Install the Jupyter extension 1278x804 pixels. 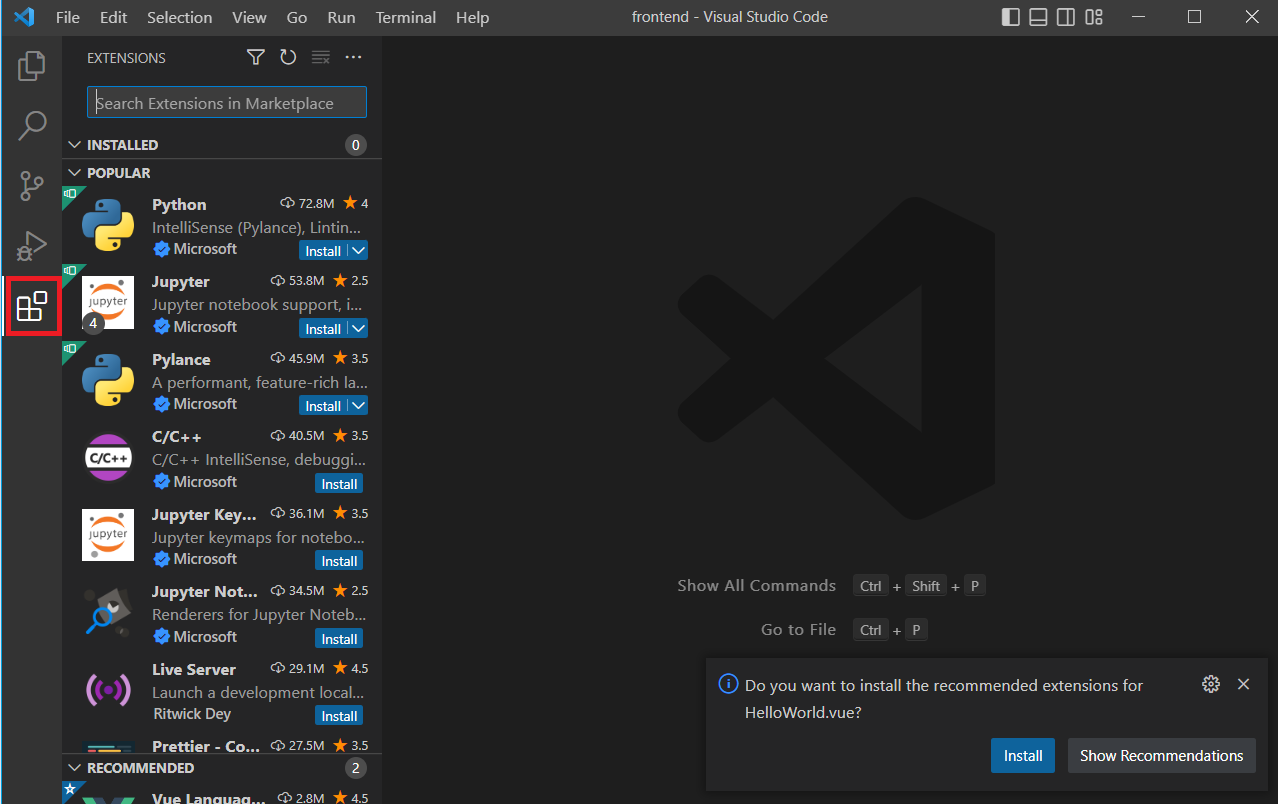(x=323, y=328)
